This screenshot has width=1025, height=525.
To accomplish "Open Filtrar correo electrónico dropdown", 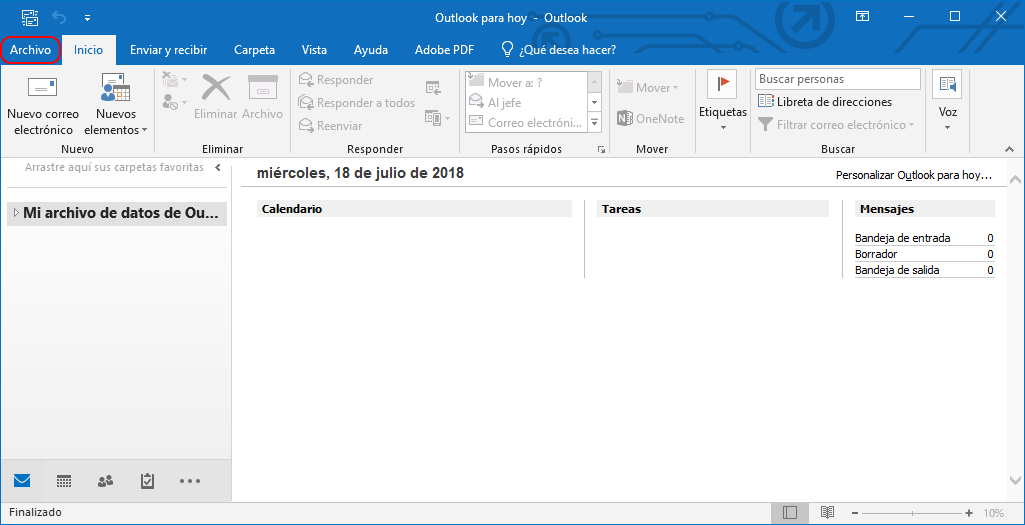I will [x=836, y=124].
